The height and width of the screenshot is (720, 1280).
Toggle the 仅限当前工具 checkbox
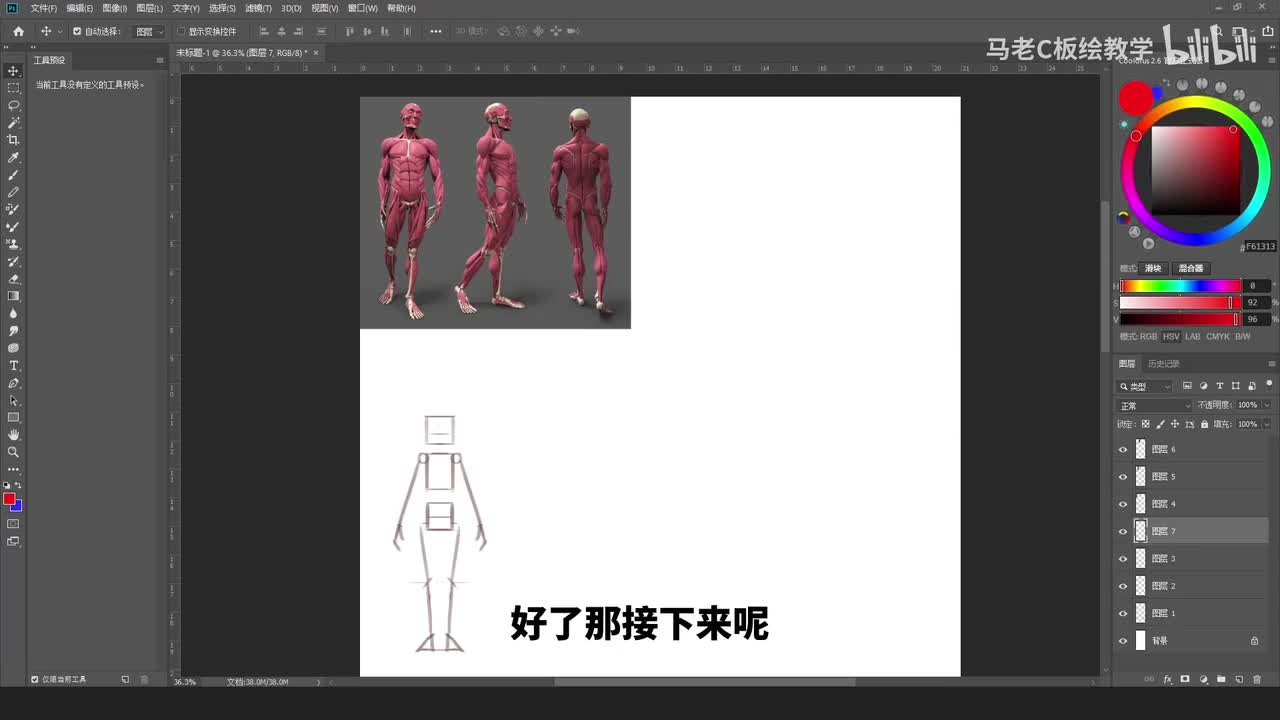point(35,679)
